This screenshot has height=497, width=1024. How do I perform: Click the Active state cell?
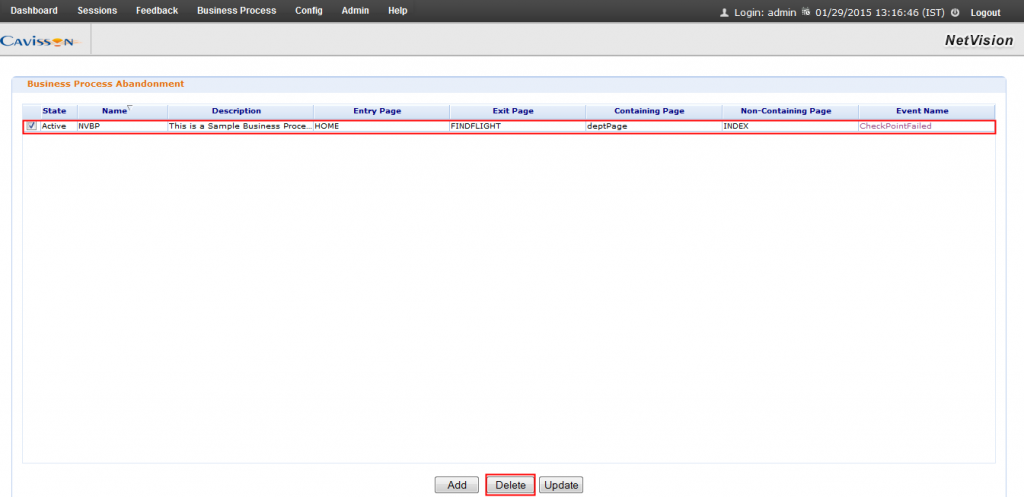pyautogui.click(x=58, y=126)
